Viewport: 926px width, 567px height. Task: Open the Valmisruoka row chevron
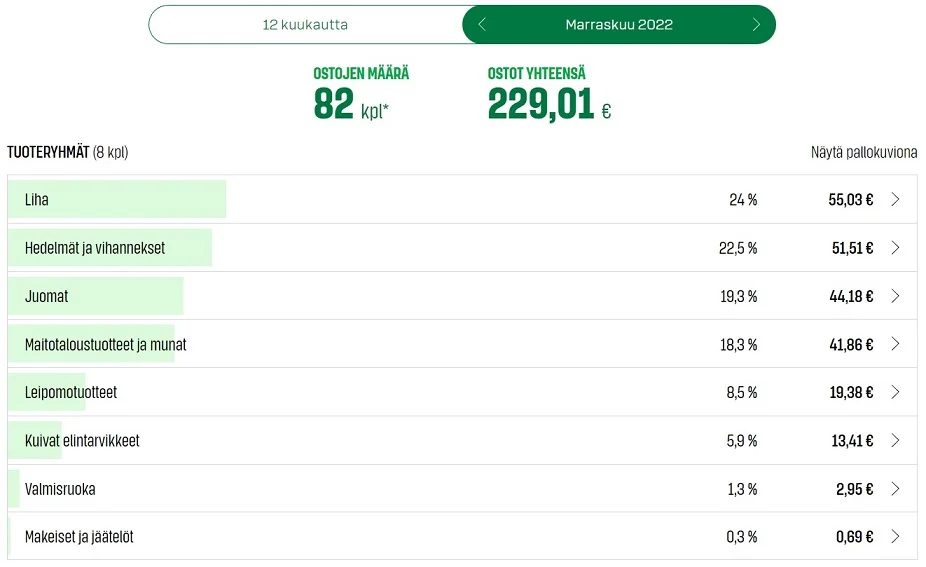[x=895, y=489]
